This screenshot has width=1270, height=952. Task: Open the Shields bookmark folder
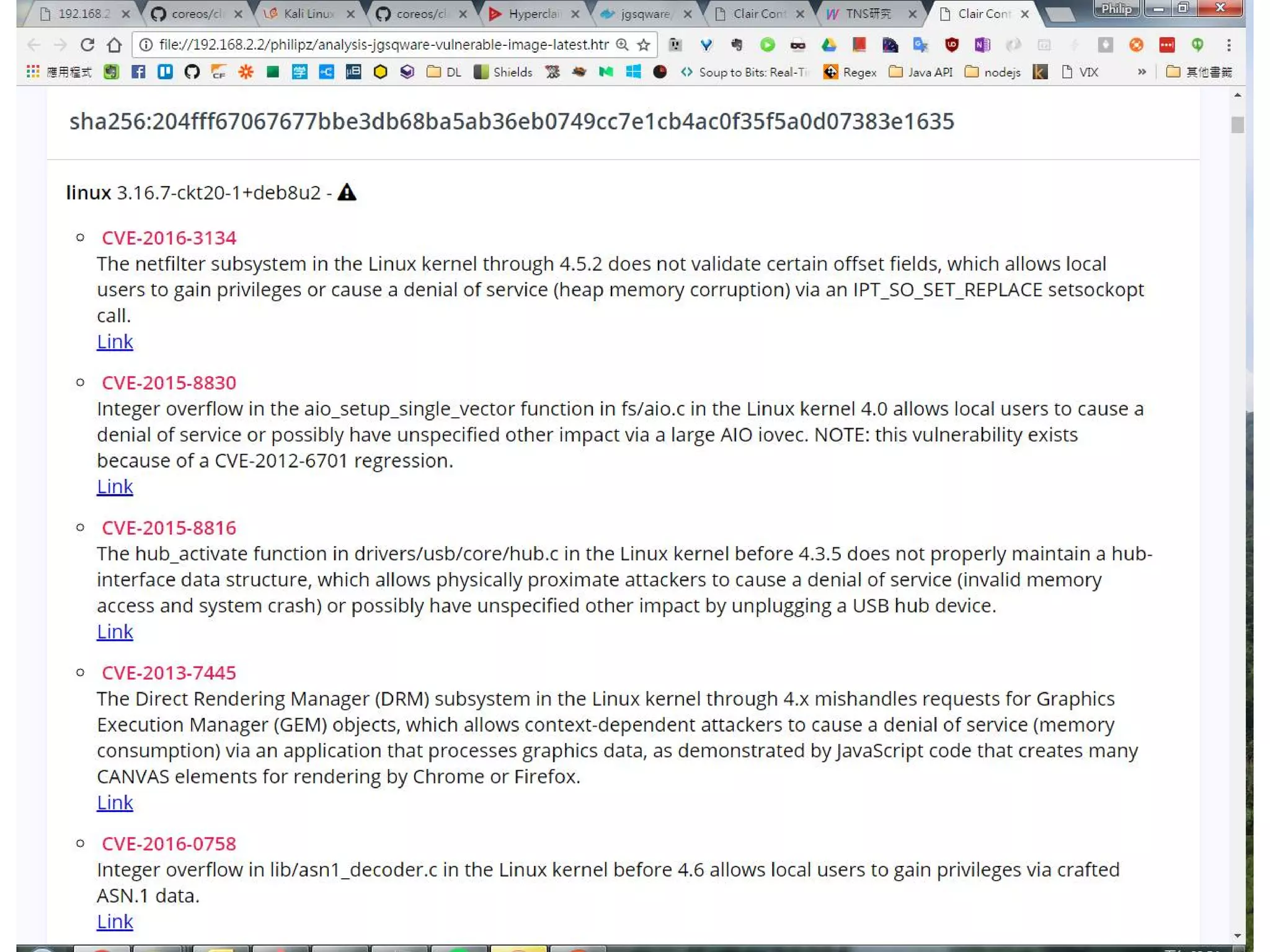[503, 72]
